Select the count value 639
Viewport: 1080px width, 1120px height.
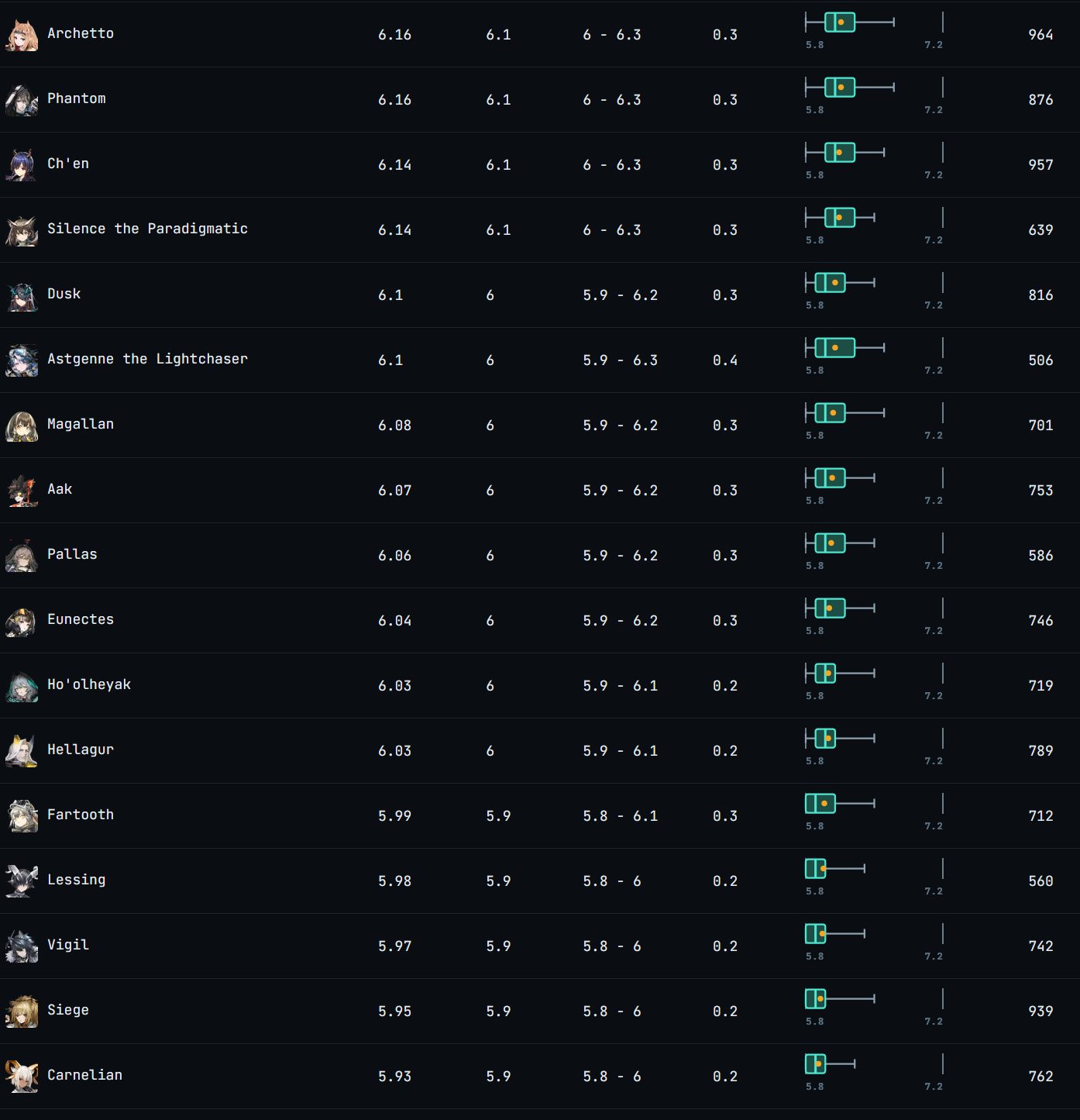[1040, 230]
